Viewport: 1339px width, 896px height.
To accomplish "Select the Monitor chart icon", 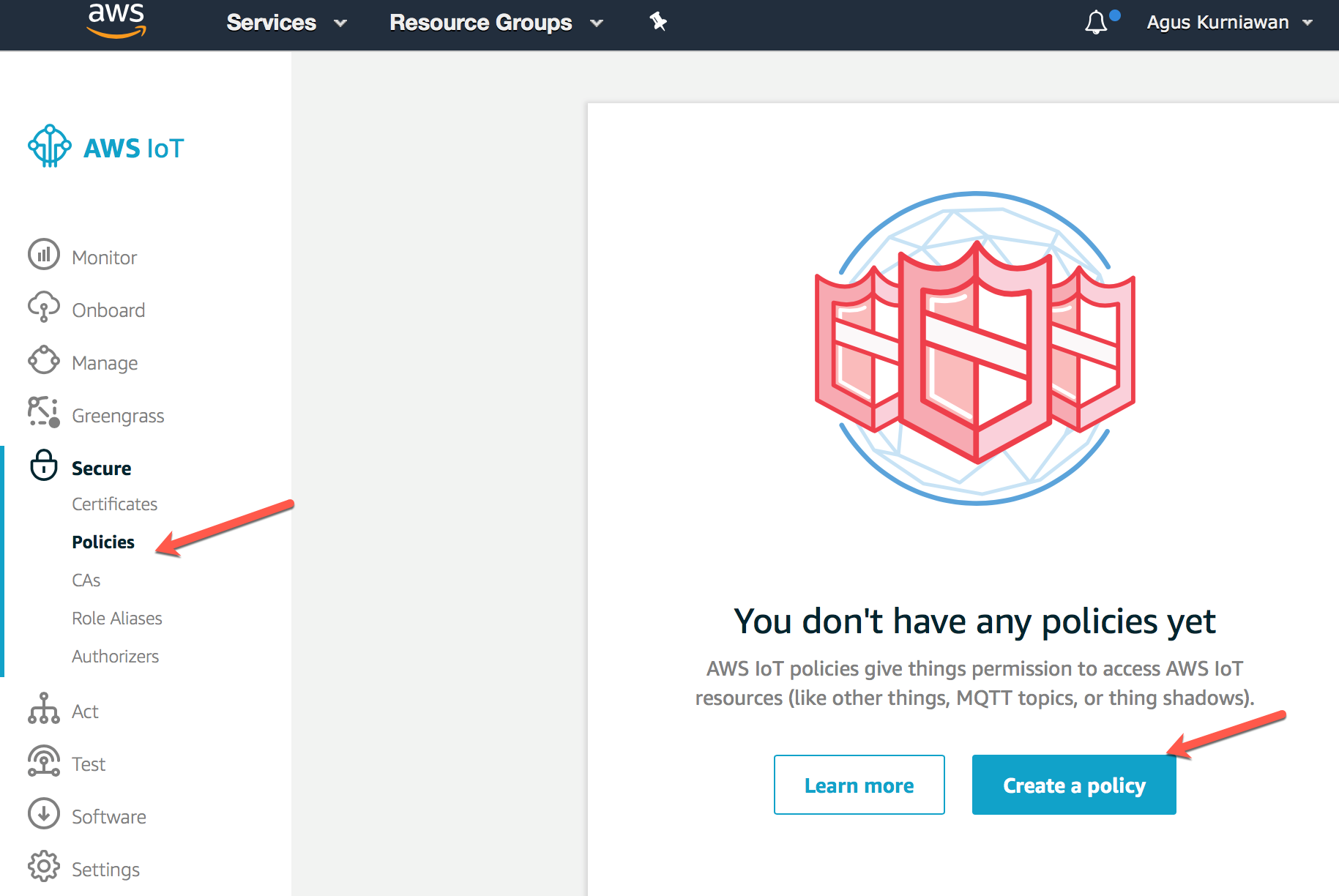I will click(44, 255).
